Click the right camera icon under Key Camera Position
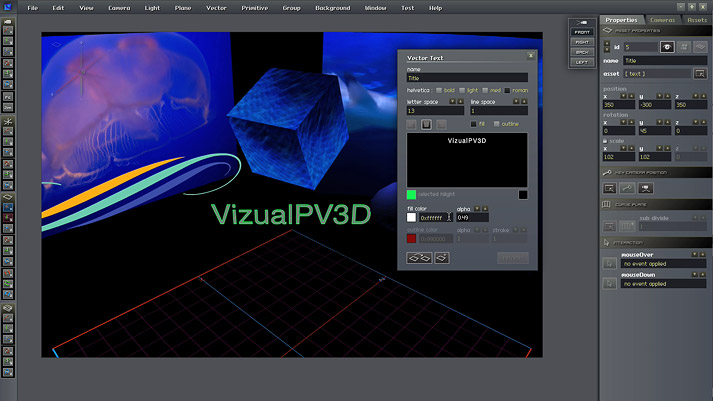713x401 pixels. [x=647, y=187]
